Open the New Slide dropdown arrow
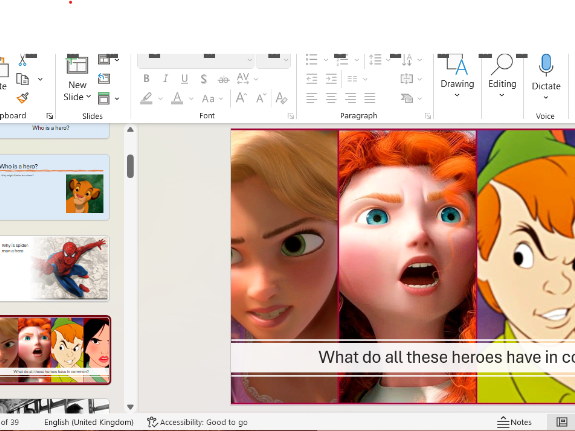Viewport: 575px width, 431px height. (x=88, y=97)
